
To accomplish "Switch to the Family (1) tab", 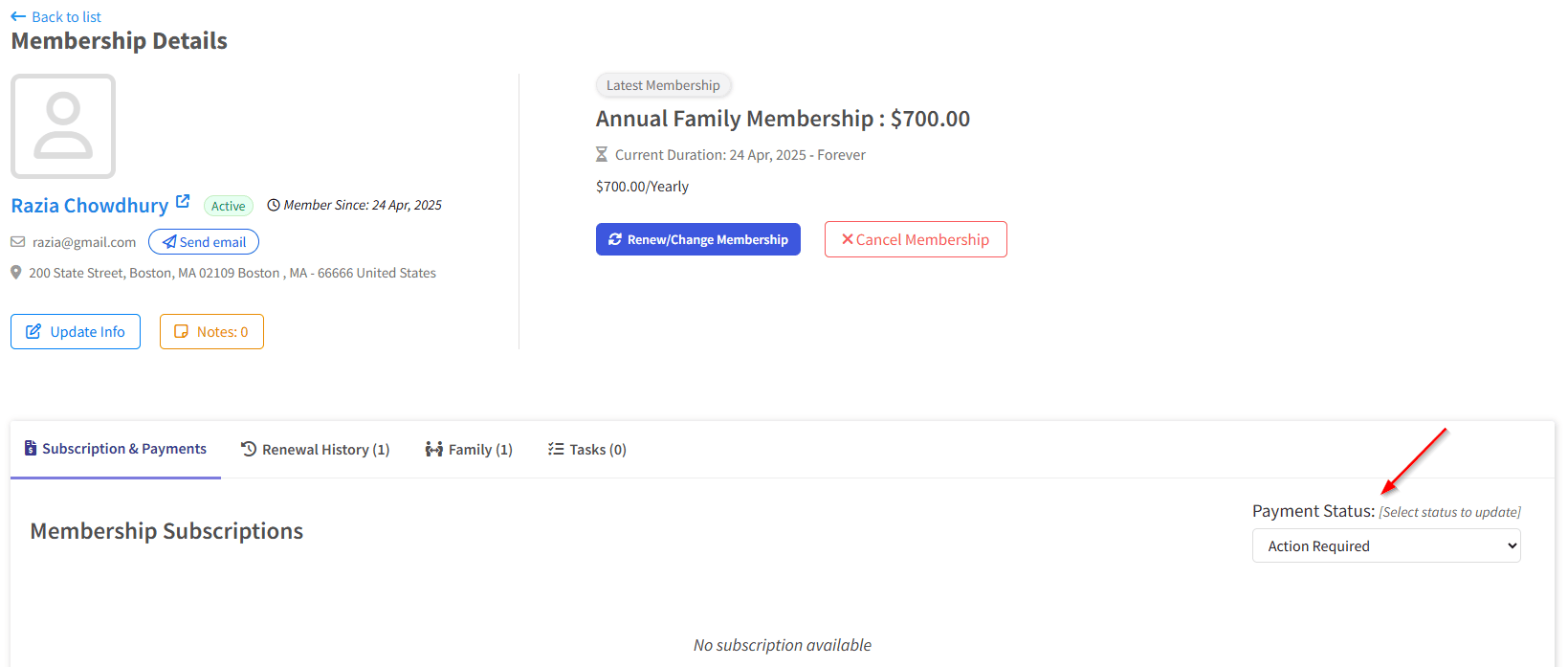I will 469,450.
